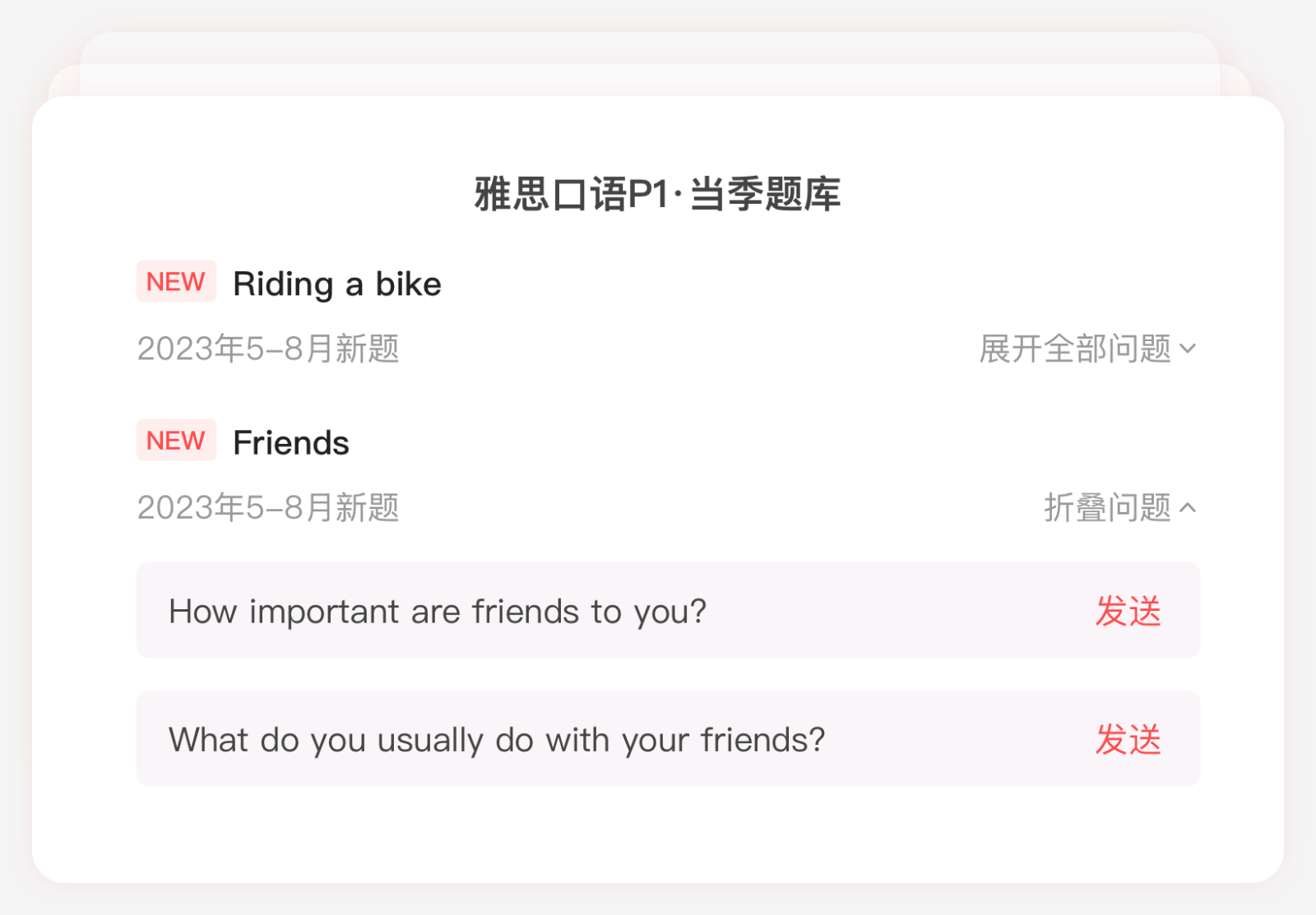
Task: Click the down chevron beside 展开全部问题
Action: [x=1187, y=349]
